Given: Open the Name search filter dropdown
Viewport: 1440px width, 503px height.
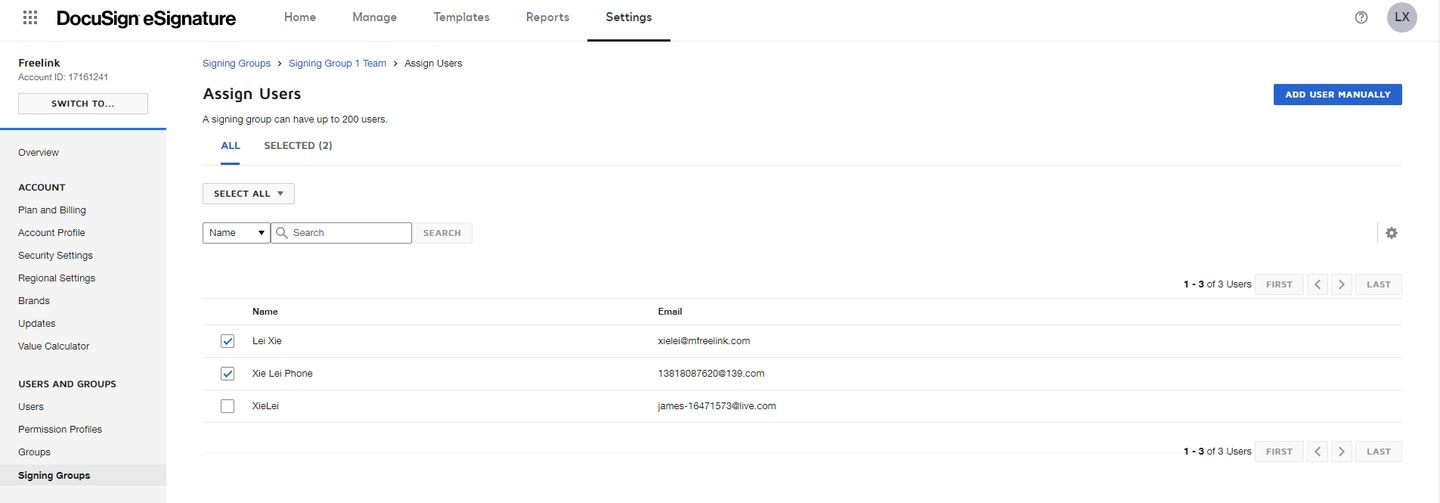Looking at the screenshot, I should coord(236,233).
